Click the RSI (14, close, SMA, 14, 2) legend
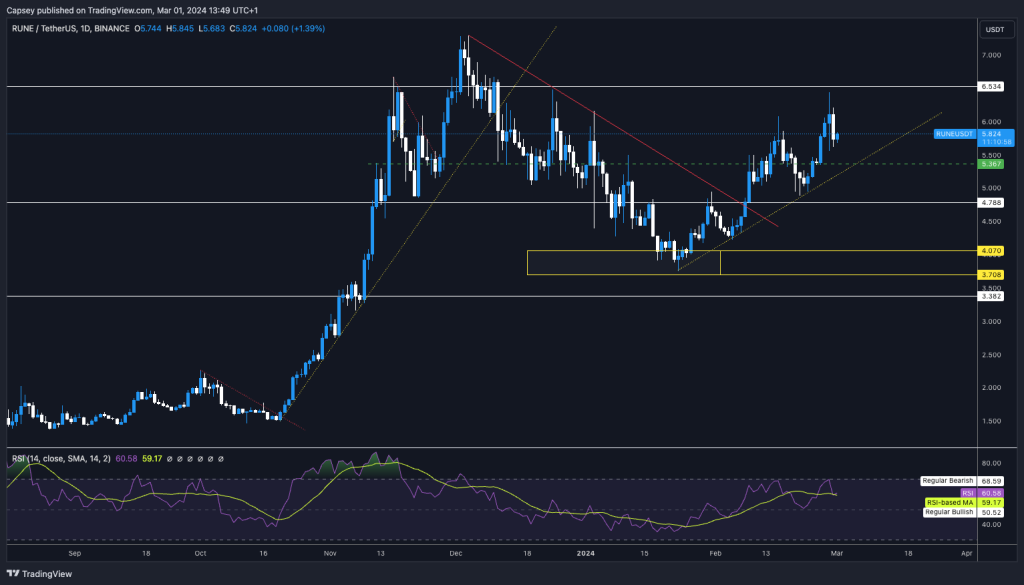This screenshot has height=585, width=1024. click(x=61, y=459)
